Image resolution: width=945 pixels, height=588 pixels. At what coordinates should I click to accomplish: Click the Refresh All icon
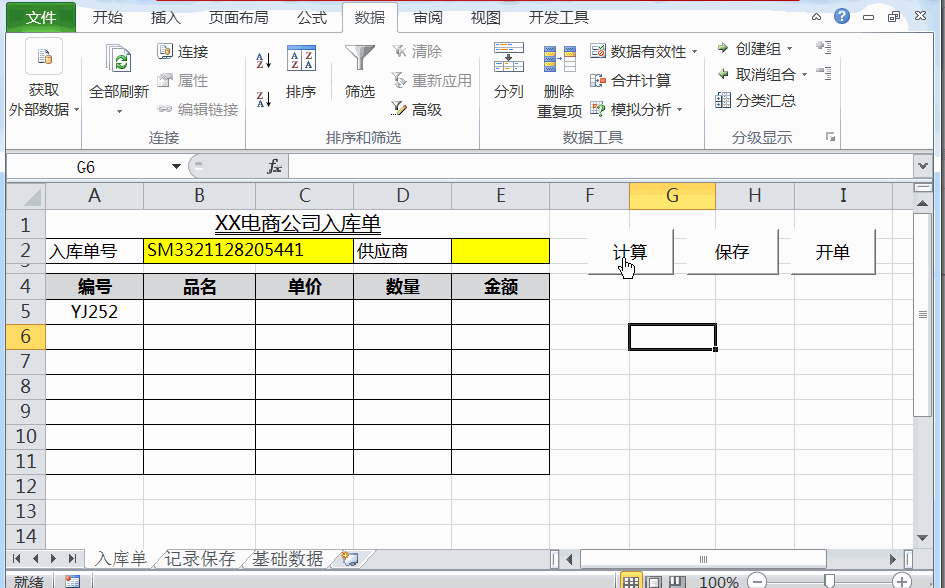[x=118, y=60]
